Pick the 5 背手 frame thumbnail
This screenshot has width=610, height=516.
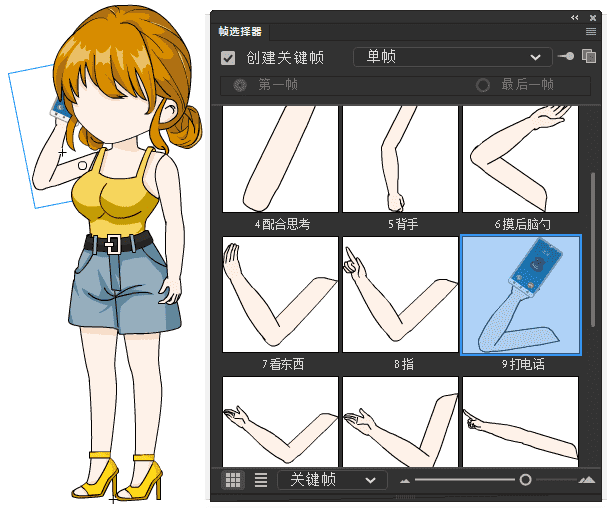[x=400, y=159]
